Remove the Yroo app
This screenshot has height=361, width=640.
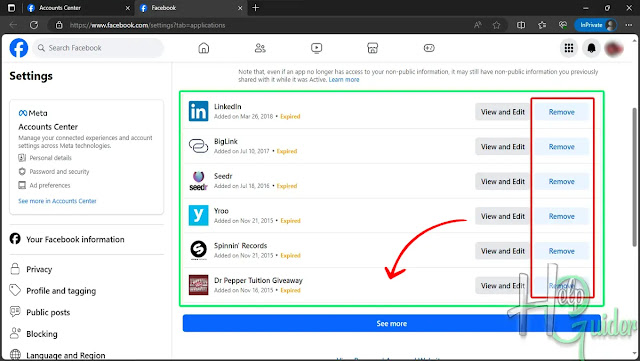click(x=562, y=216)
